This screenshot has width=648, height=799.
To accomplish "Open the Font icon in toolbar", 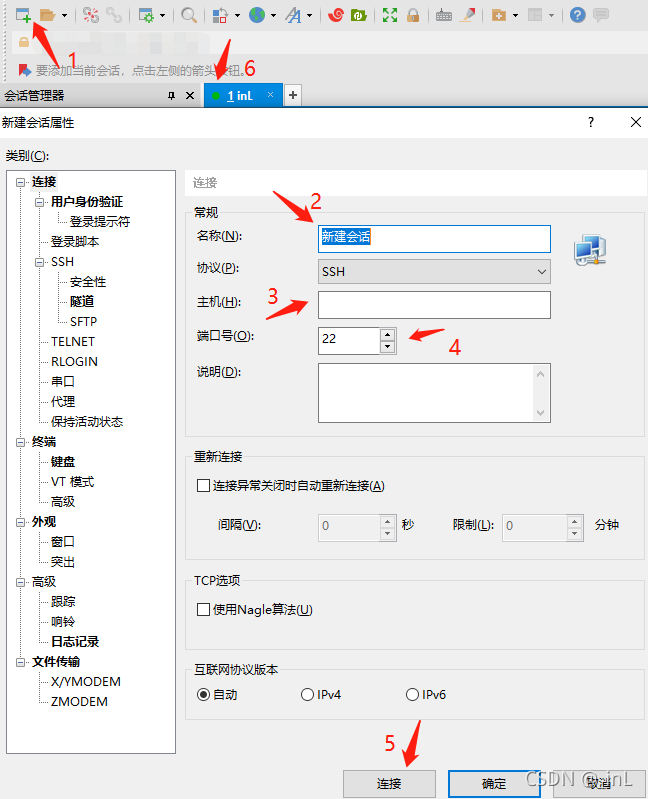I will tap(293, 15).
